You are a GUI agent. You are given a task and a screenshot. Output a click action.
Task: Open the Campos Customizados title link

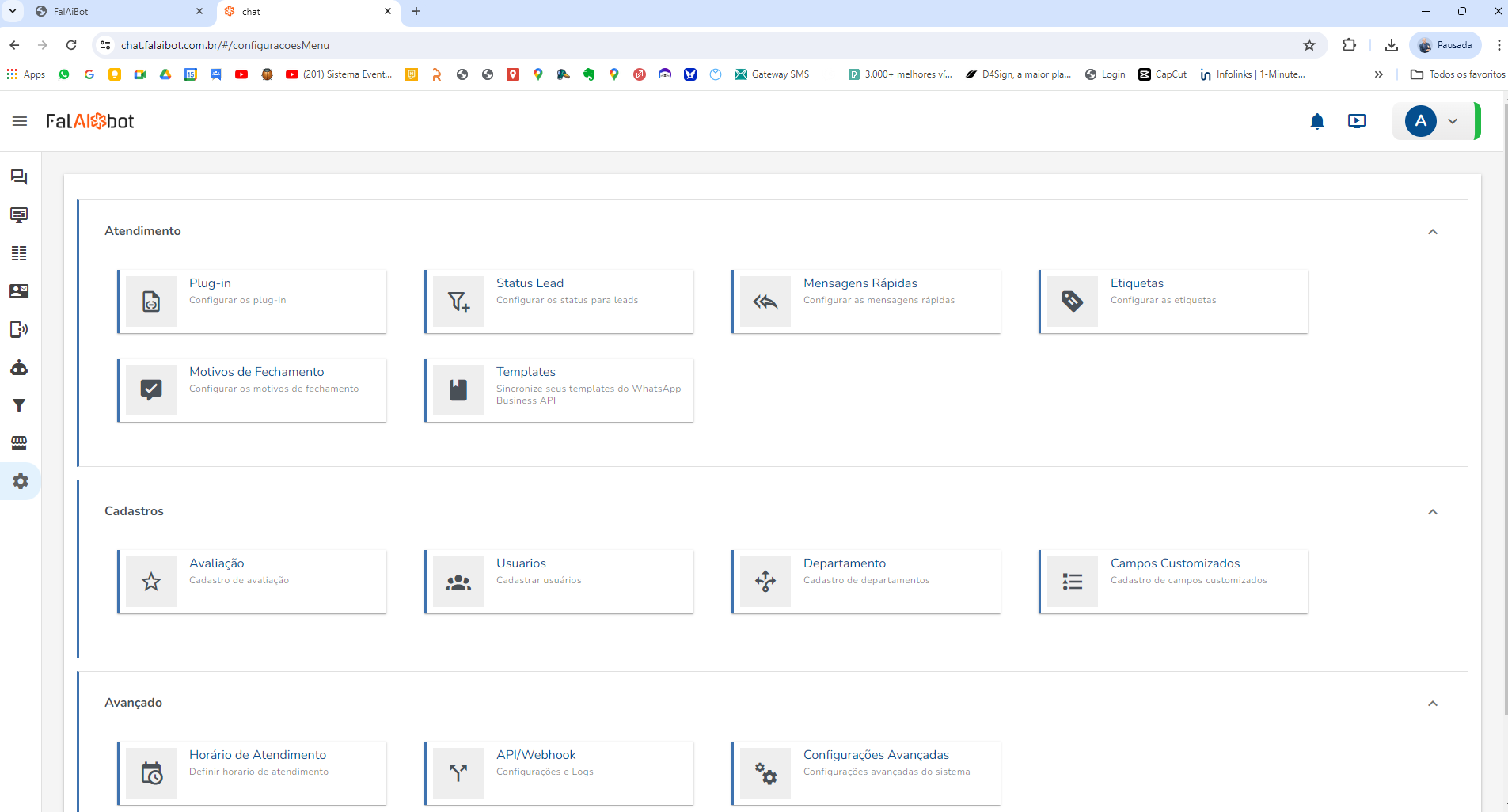point(1175,563)
